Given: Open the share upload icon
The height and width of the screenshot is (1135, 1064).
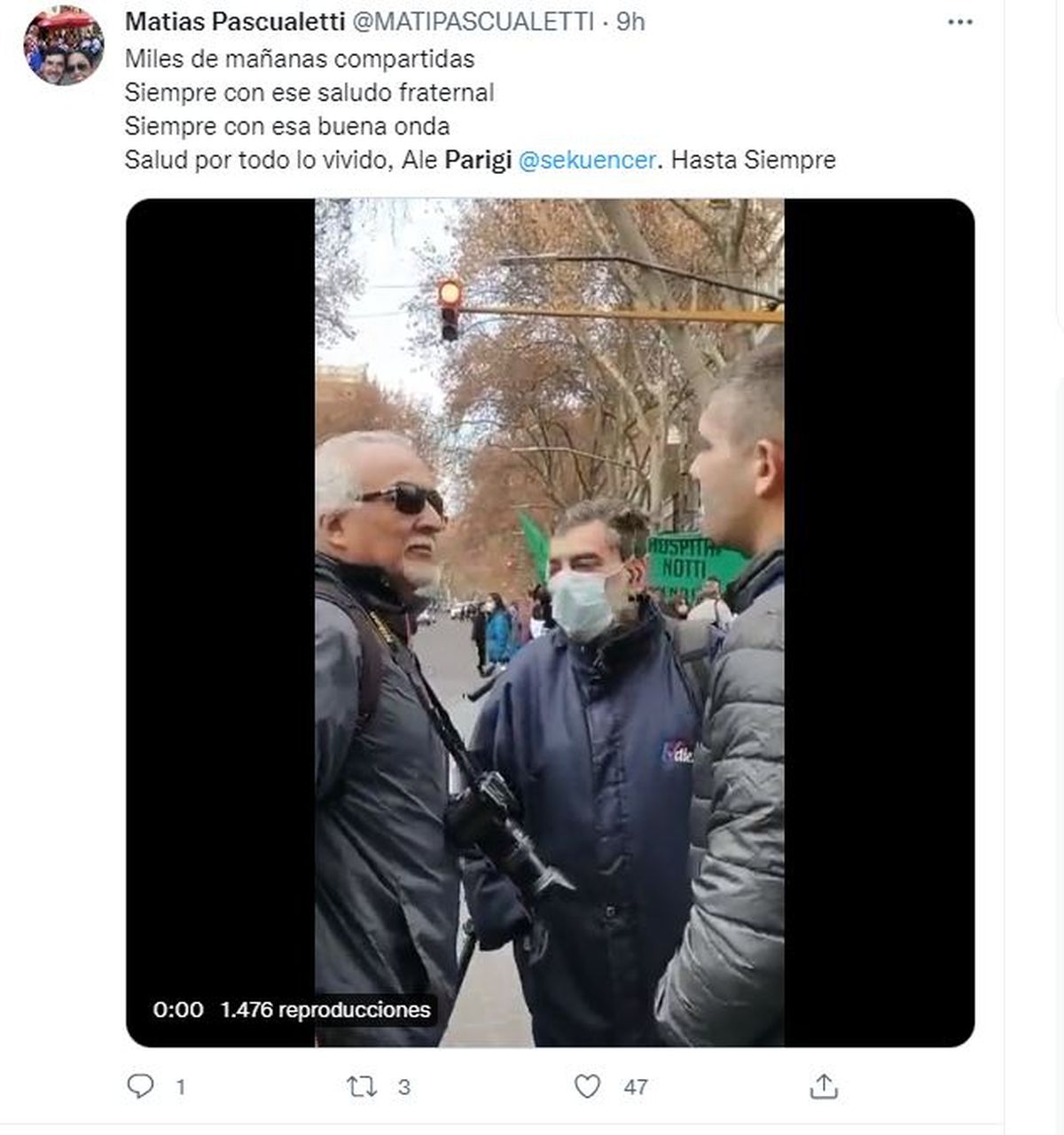Looking at the screenshot, I should tap(824, 1086).
